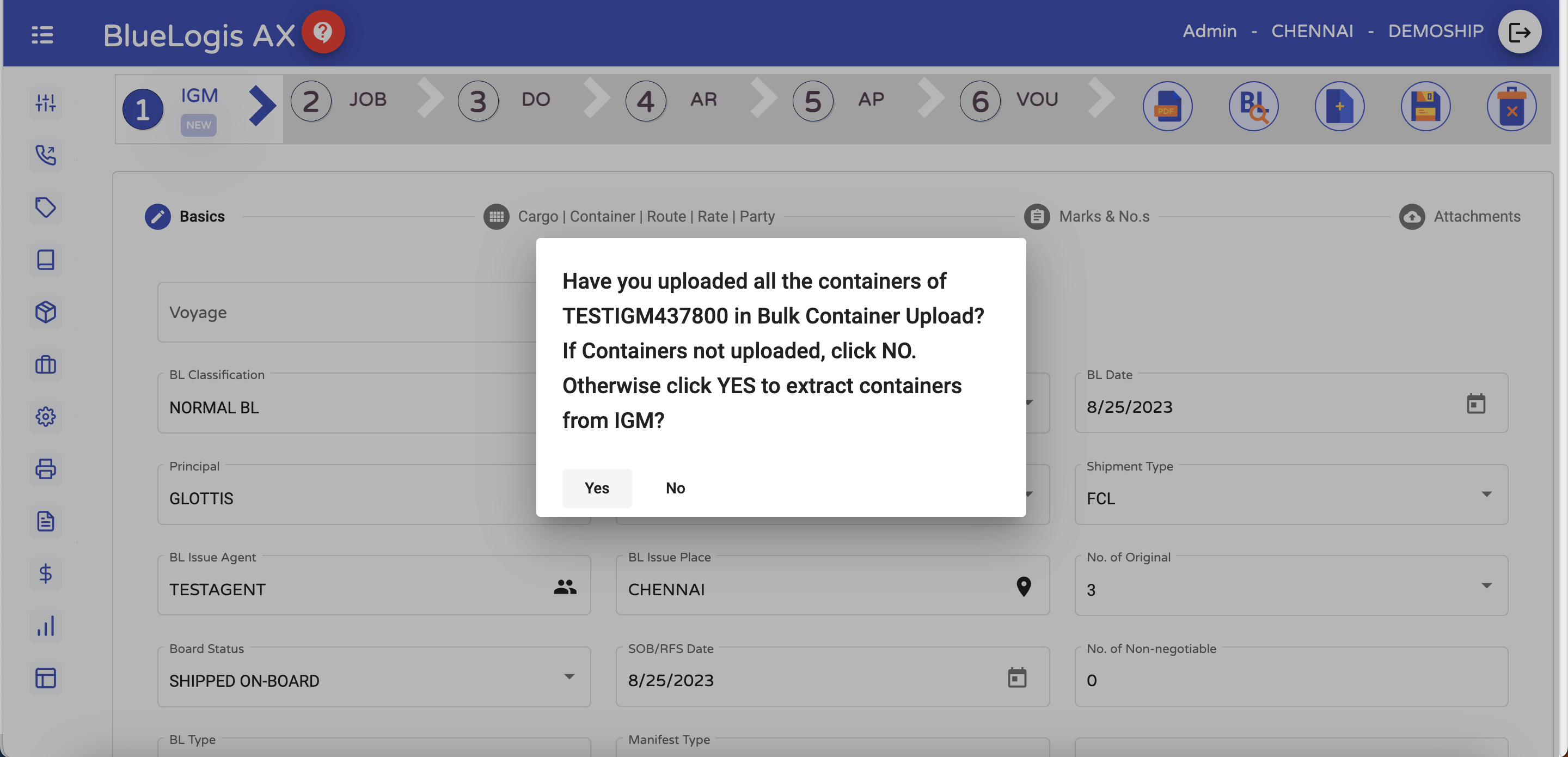
Task: Click the new document plus icon
Action: pos(1339,106)
